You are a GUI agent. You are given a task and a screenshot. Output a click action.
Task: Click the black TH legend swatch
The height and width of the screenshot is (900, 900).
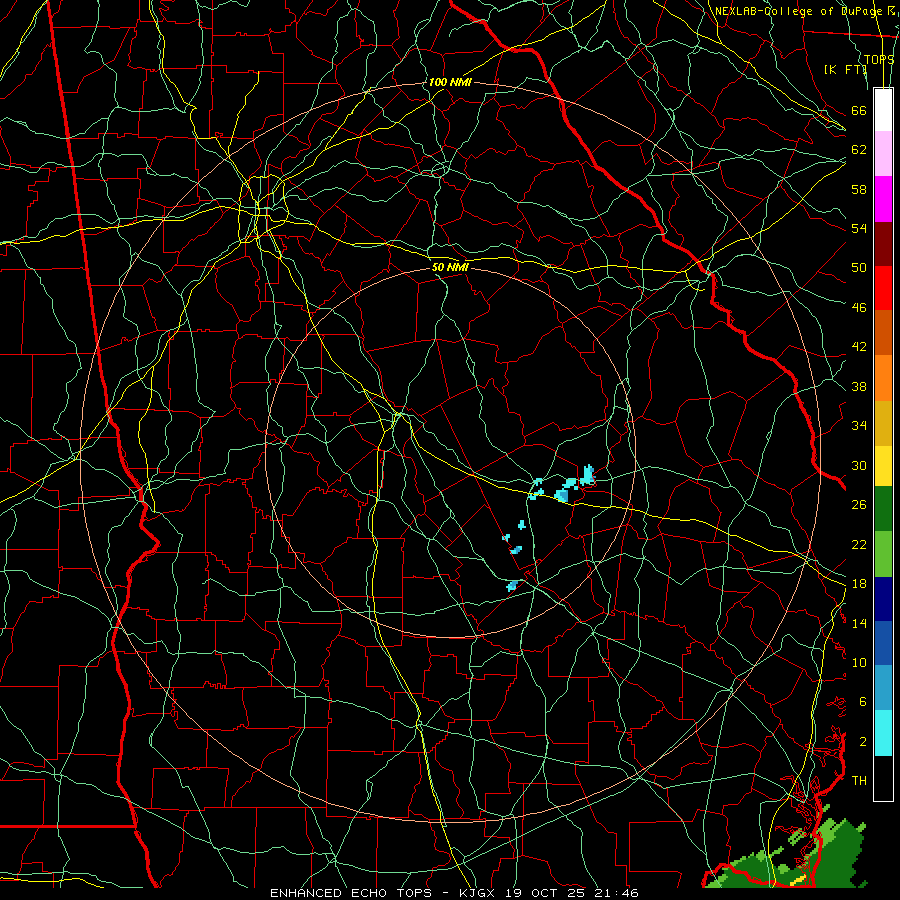pos(883,778)
